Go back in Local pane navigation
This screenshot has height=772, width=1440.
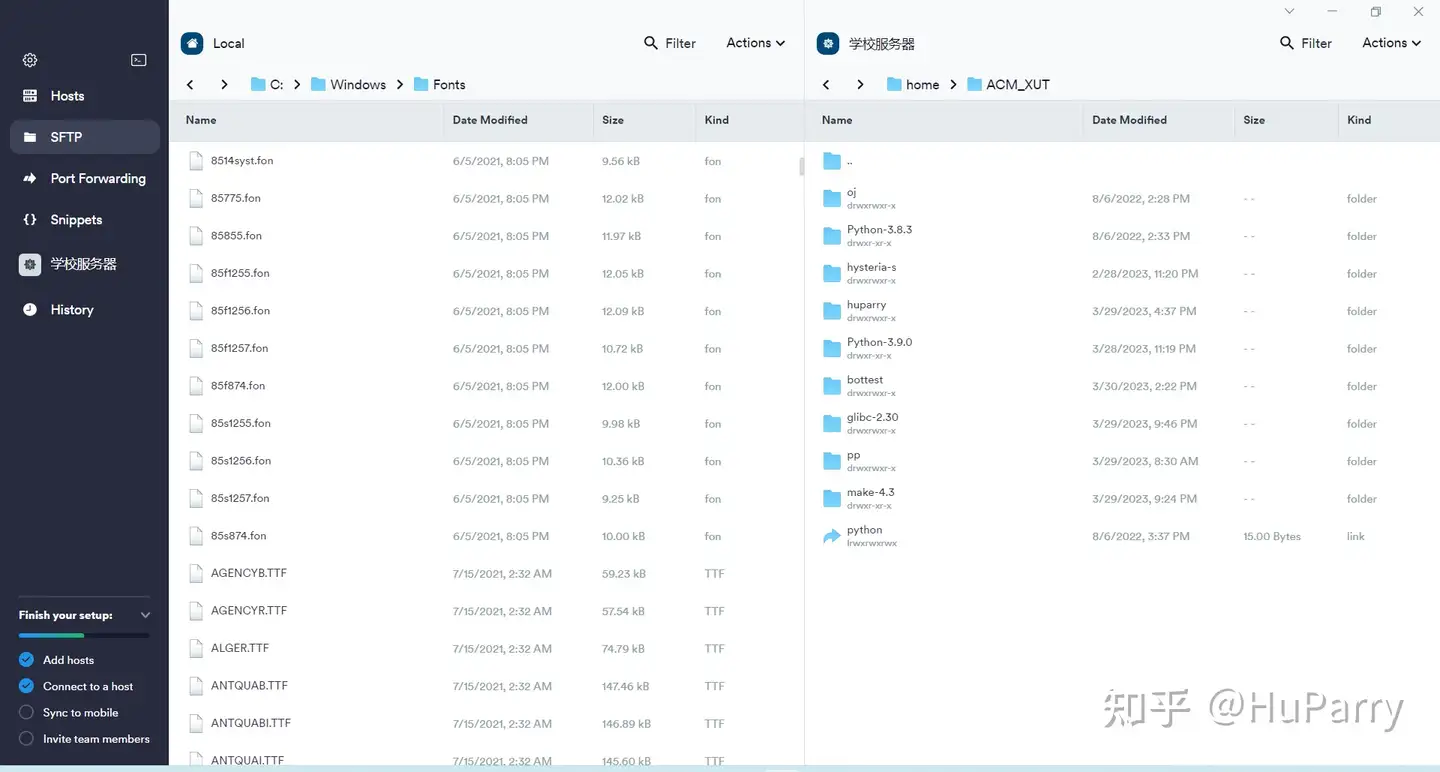[190, 85]
